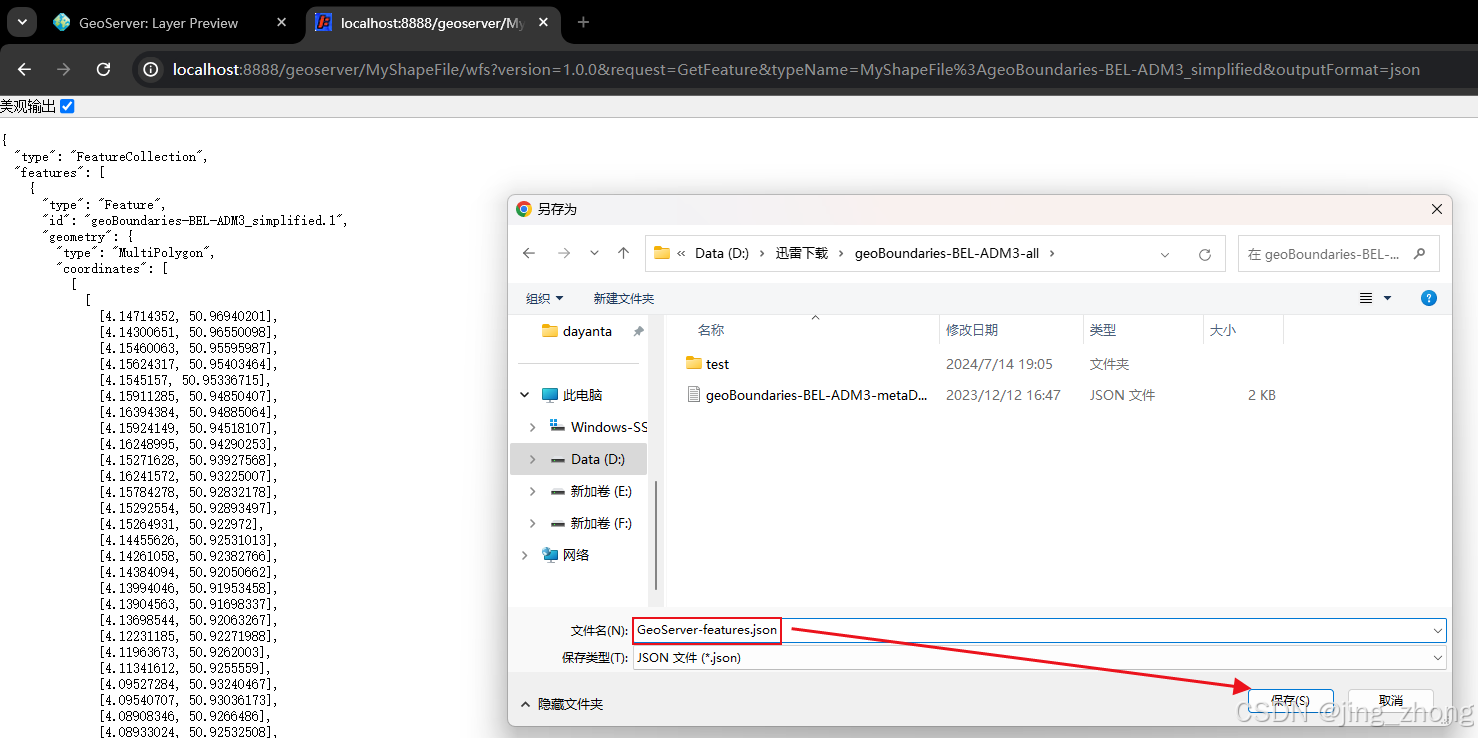The width and height of the screenshot is (1478, 738).
Task: Select geoBoundaries-BEL-ADM3-all in path breadcrumb
Action: [x=946, y=253]
